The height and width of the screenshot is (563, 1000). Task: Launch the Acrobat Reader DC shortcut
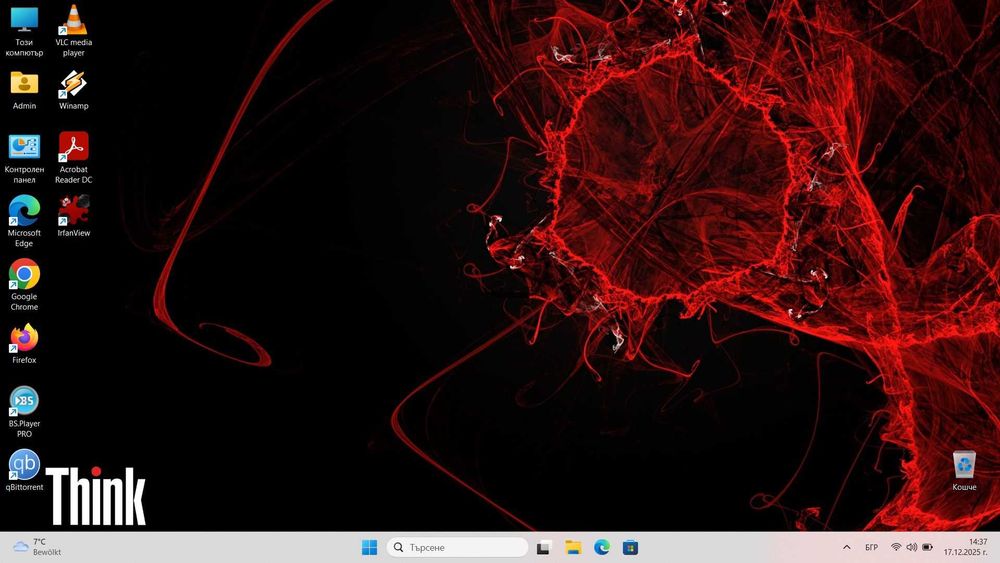point(73,158)
